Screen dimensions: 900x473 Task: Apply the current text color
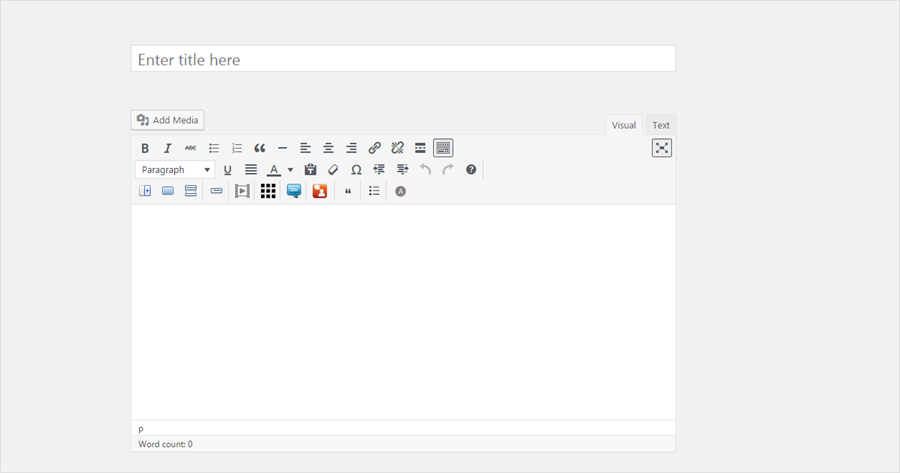[x=273, y=170]
